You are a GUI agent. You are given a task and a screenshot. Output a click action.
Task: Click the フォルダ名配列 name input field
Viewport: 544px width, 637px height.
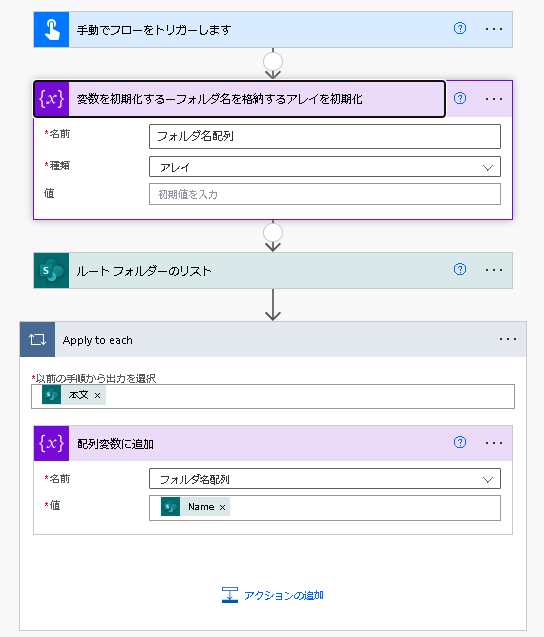coord(325,136)
